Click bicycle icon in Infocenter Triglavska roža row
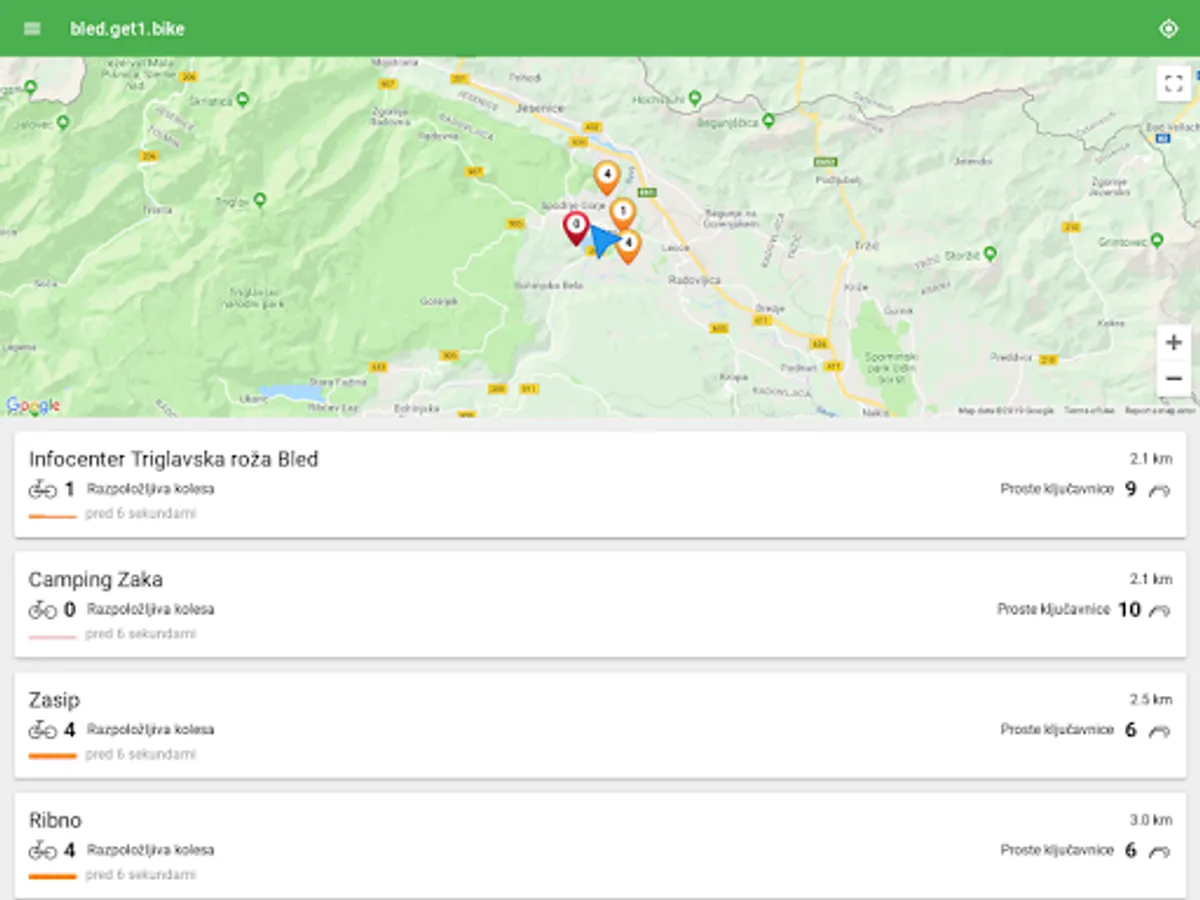Screen dimensions: 1200x900 [x=42, y=489]
